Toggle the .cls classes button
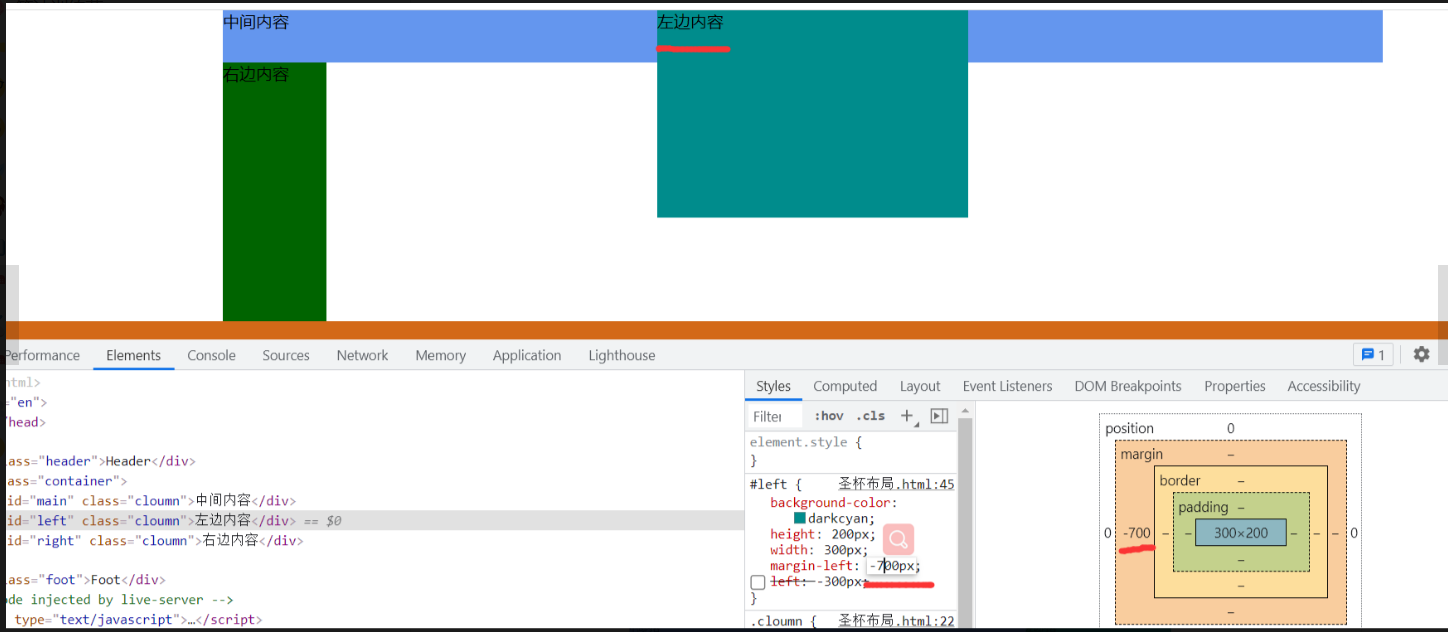The height and width of the screenshot is (632, 1448). 870,416
